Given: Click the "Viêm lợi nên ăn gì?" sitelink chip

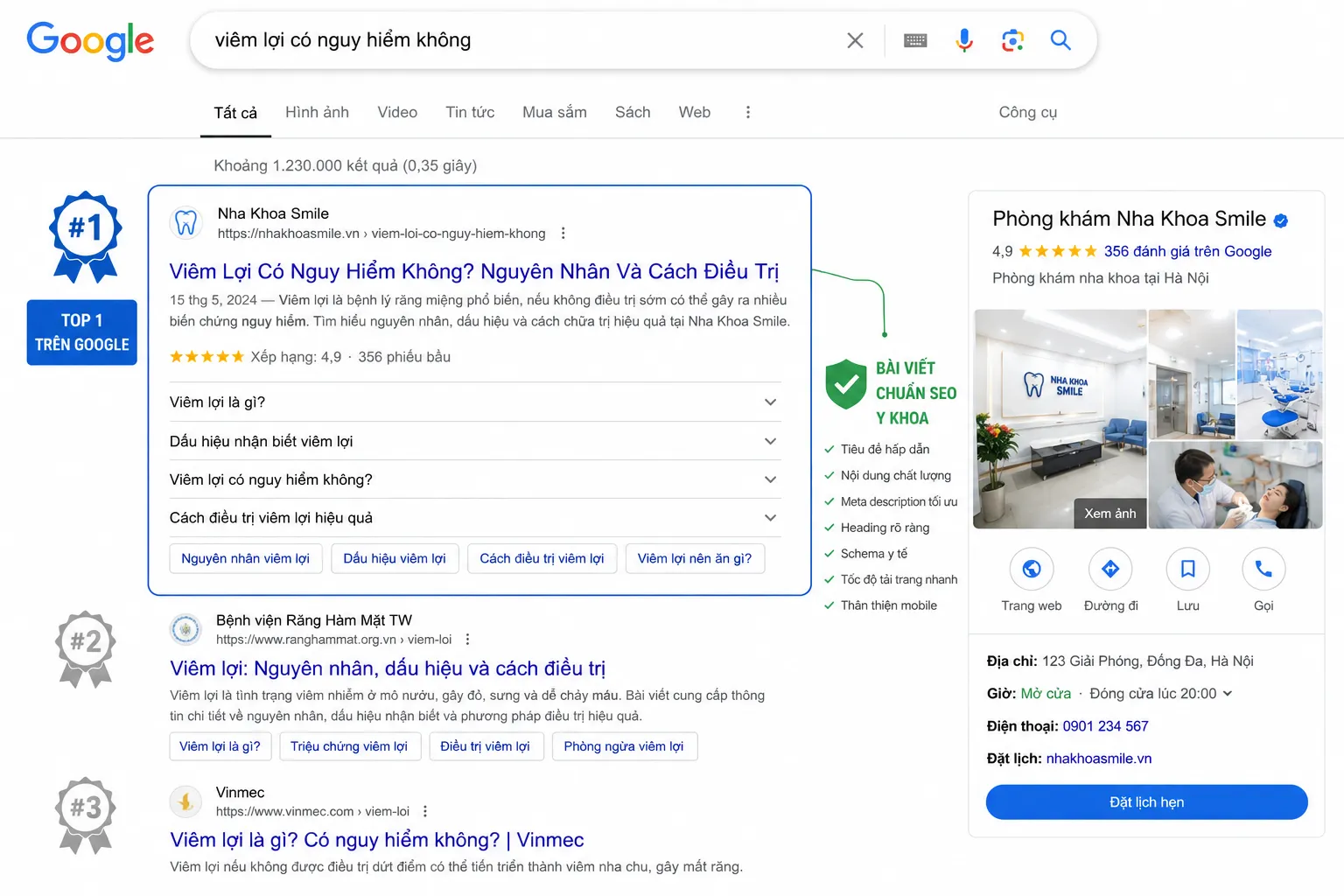Looking at the screenshot, I should (x=695, y=558).
